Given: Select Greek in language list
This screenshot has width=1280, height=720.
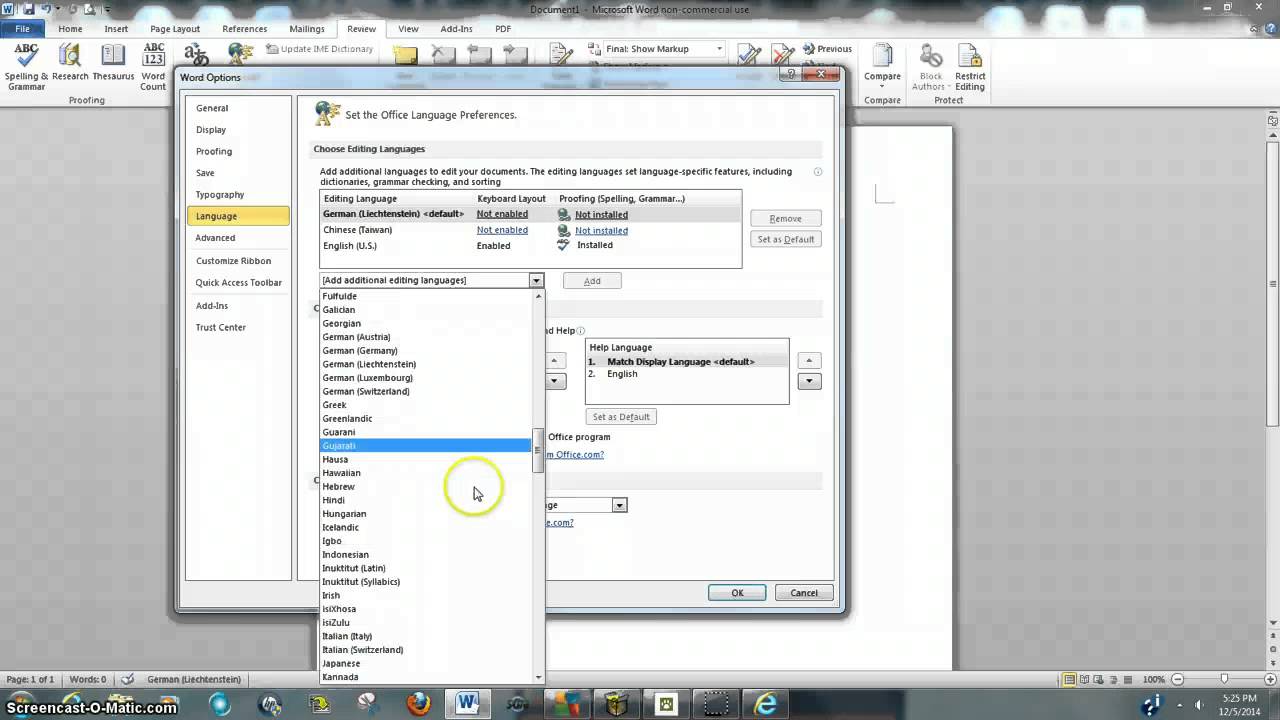Looking at the screenshot, I should [425, 405].
